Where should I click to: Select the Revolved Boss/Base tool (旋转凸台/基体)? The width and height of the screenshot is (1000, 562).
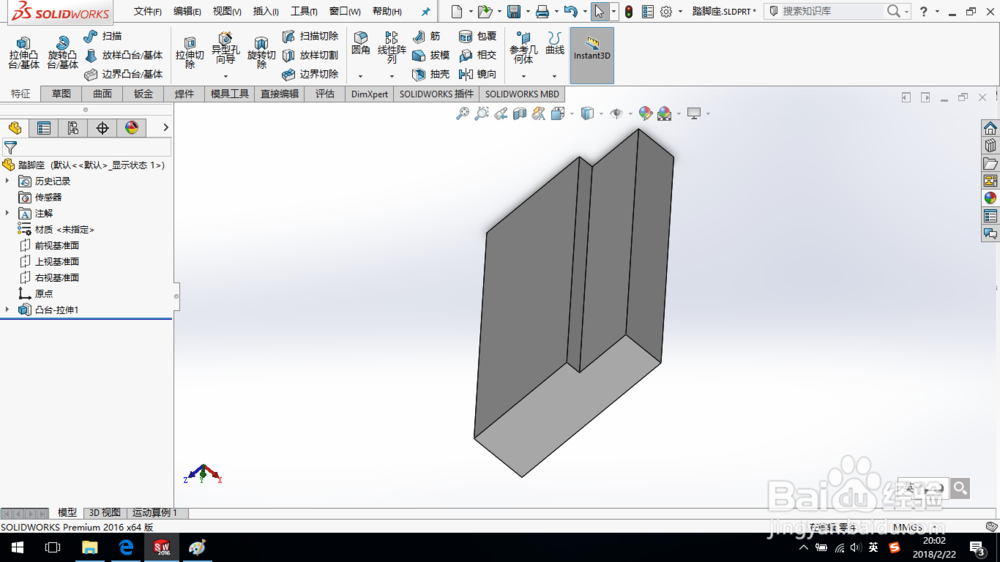62,52
